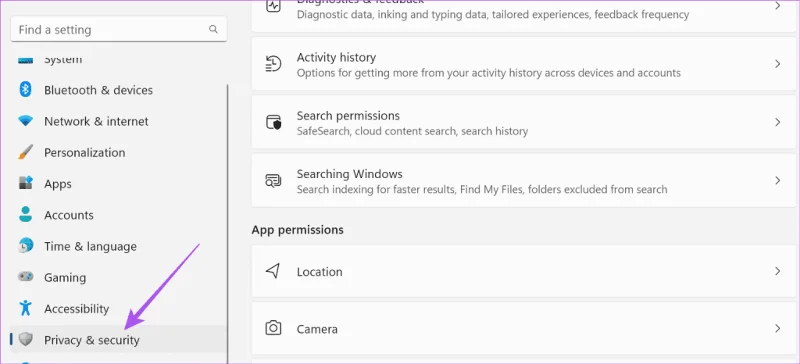Expand the Activity history chevron
The image size is (800, 364).
pyautogui.click(x=778, y=64)
